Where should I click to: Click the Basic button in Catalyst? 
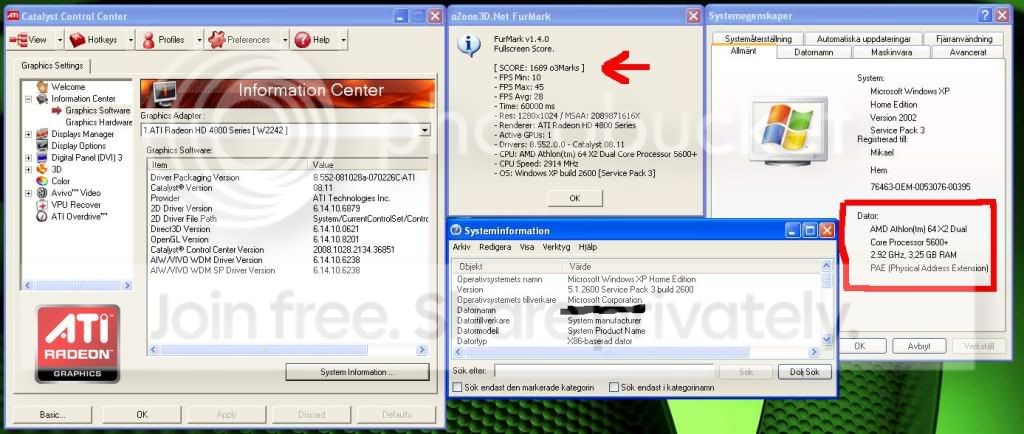click(53, 414)
